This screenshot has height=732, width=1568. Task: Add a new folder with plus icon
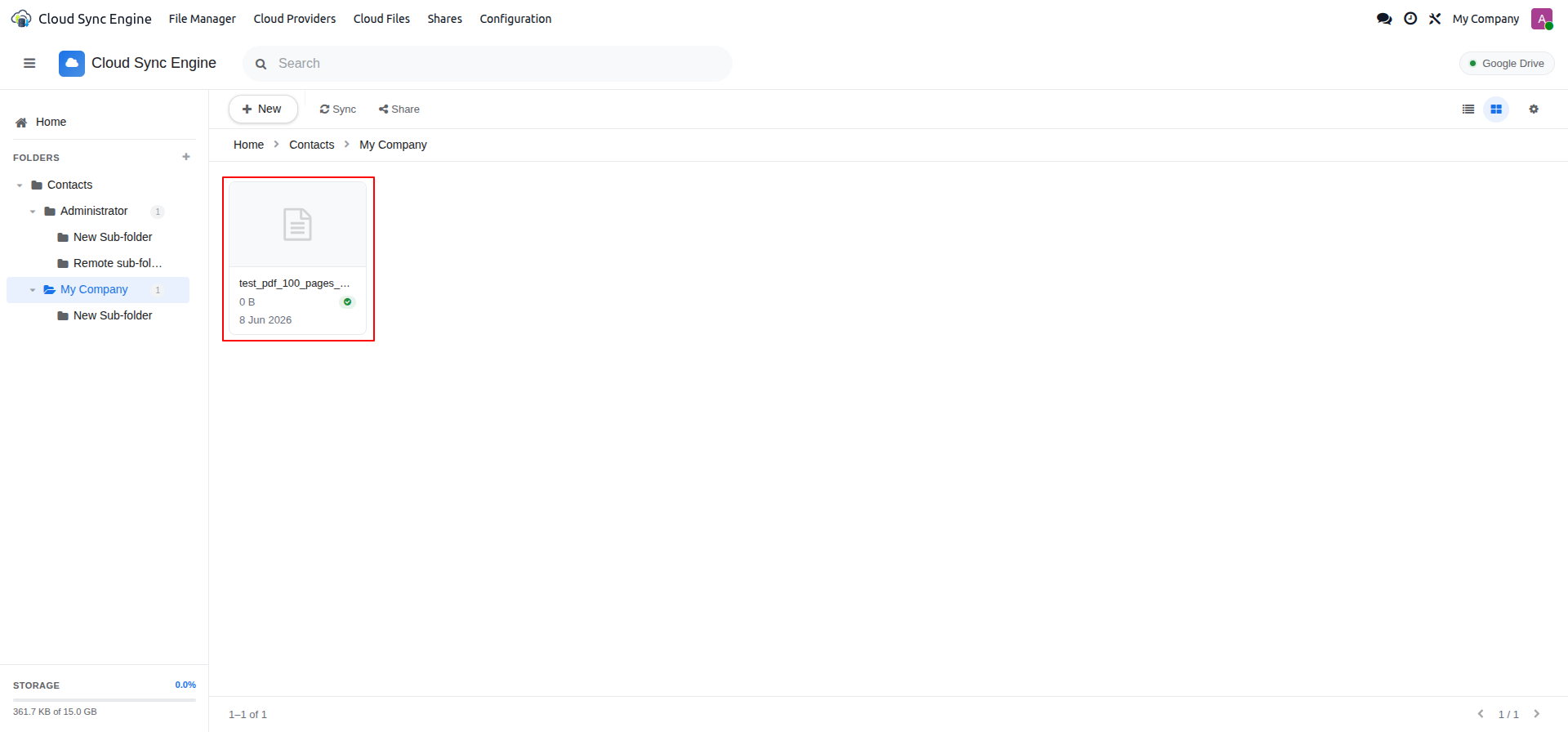click(186, 157)
